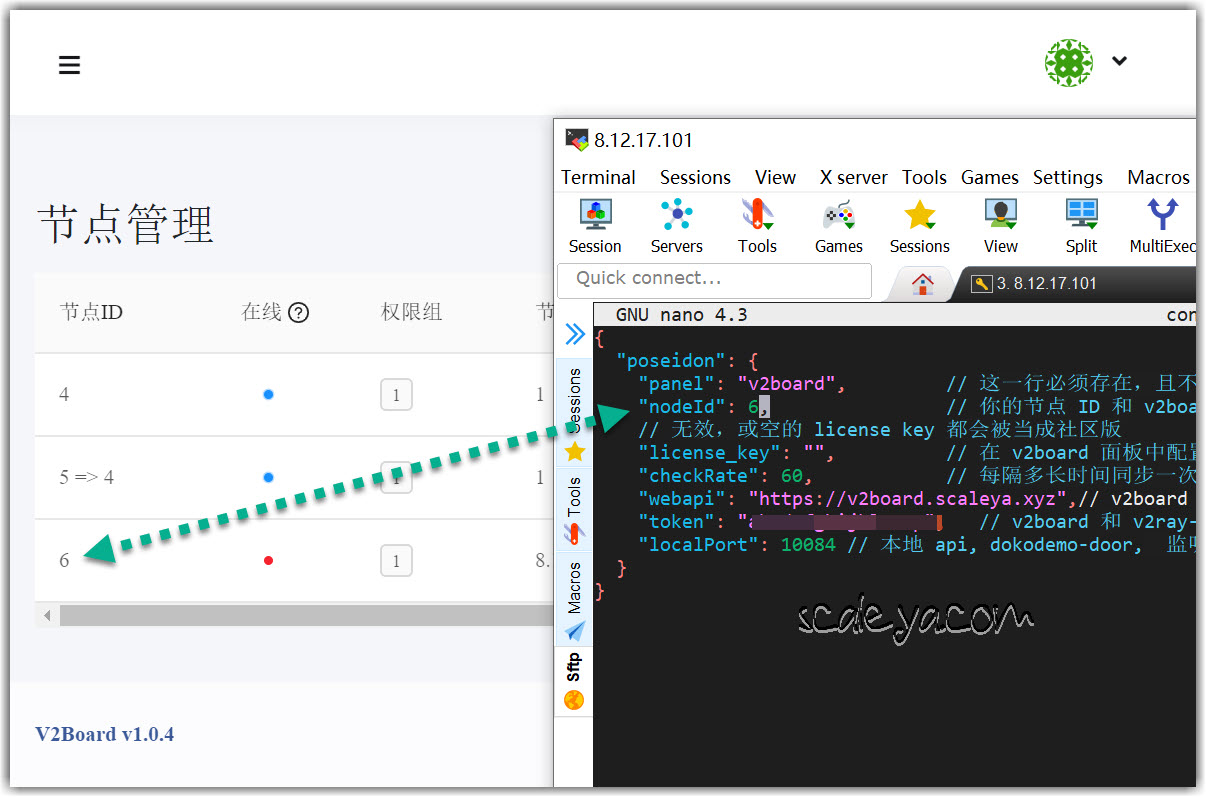
Task: Open the X server menu
Action: (853, 177)
